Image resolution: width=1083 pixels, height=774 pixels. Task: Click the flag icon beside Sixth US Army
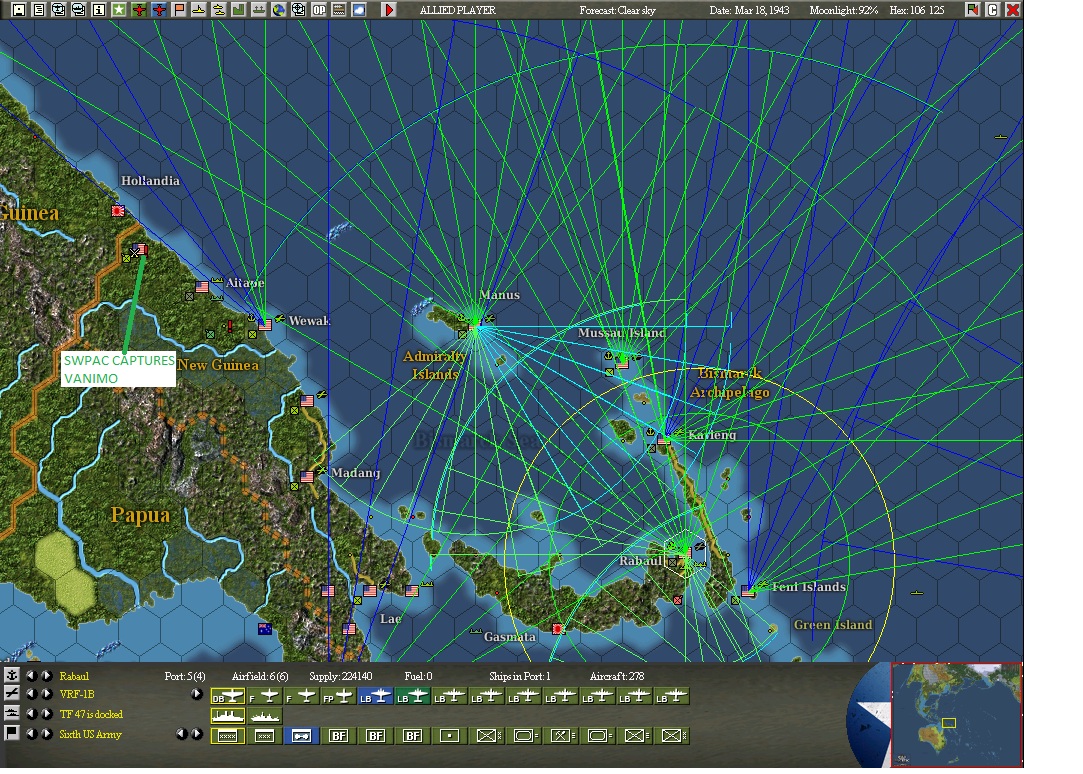[x=11, y=733]
